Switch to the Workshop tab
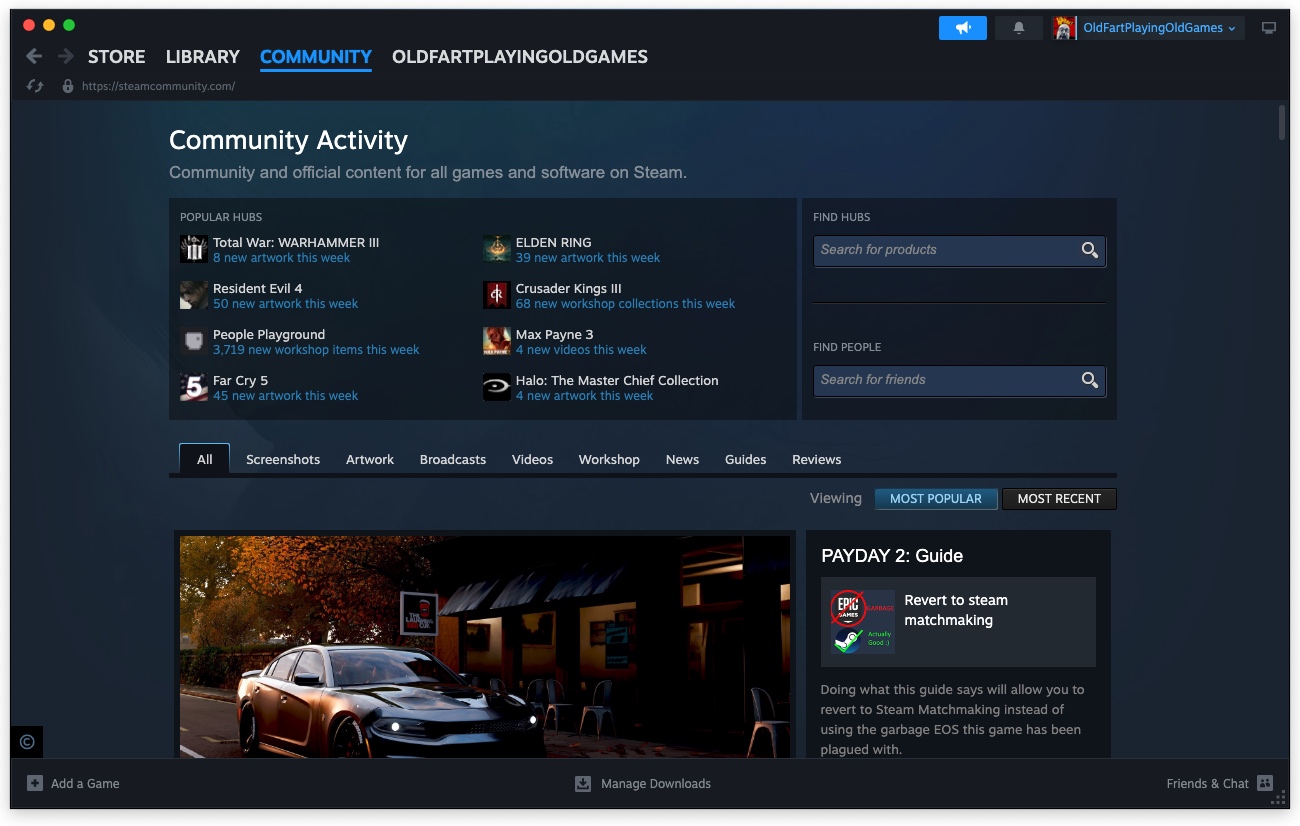The image size is (1300, 826). pos(609,459)
